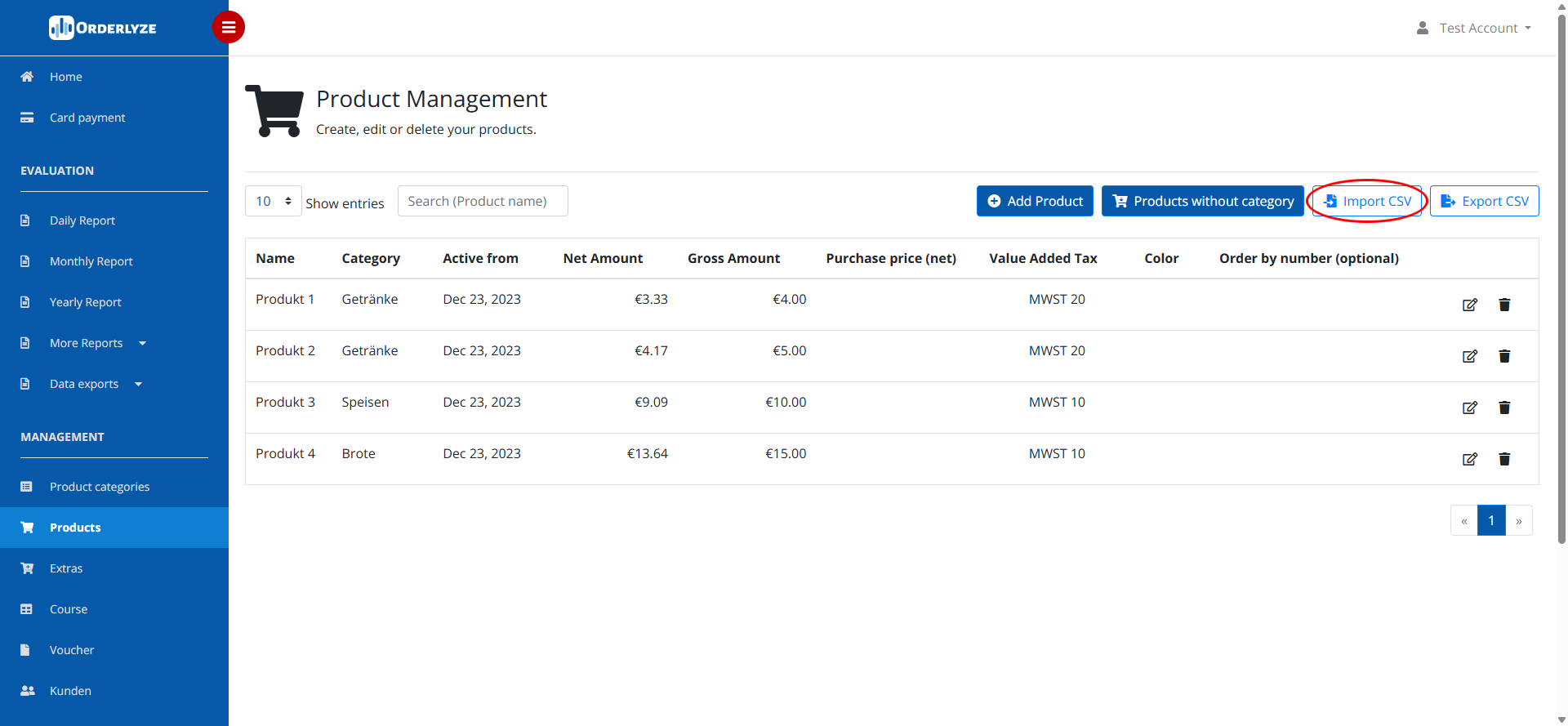
Task: Edit Produkt 1 using pencil icon
Action: (x=1470, y=305)
